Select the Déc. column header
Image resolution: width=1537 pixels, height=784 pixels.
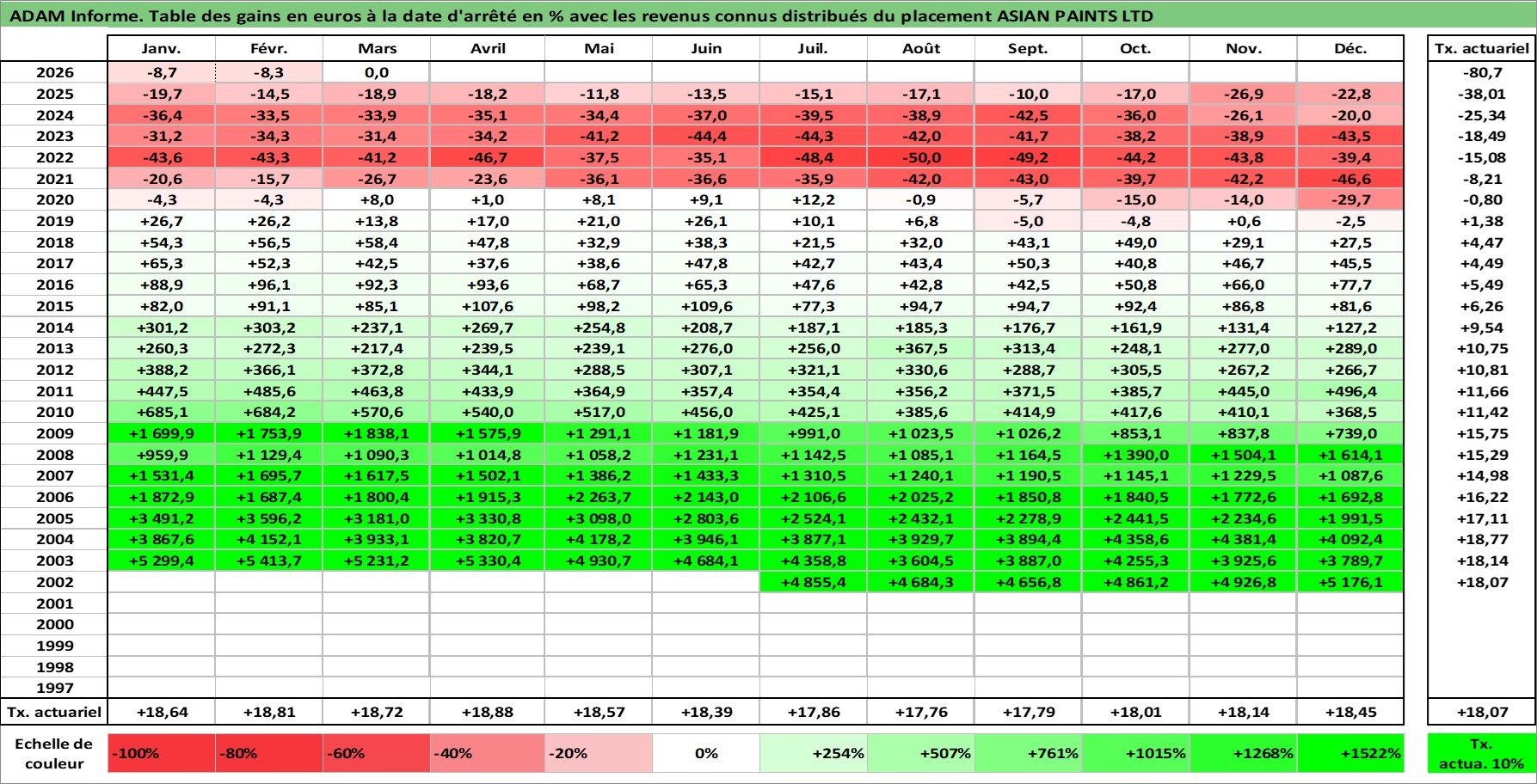coord(1350,48)
